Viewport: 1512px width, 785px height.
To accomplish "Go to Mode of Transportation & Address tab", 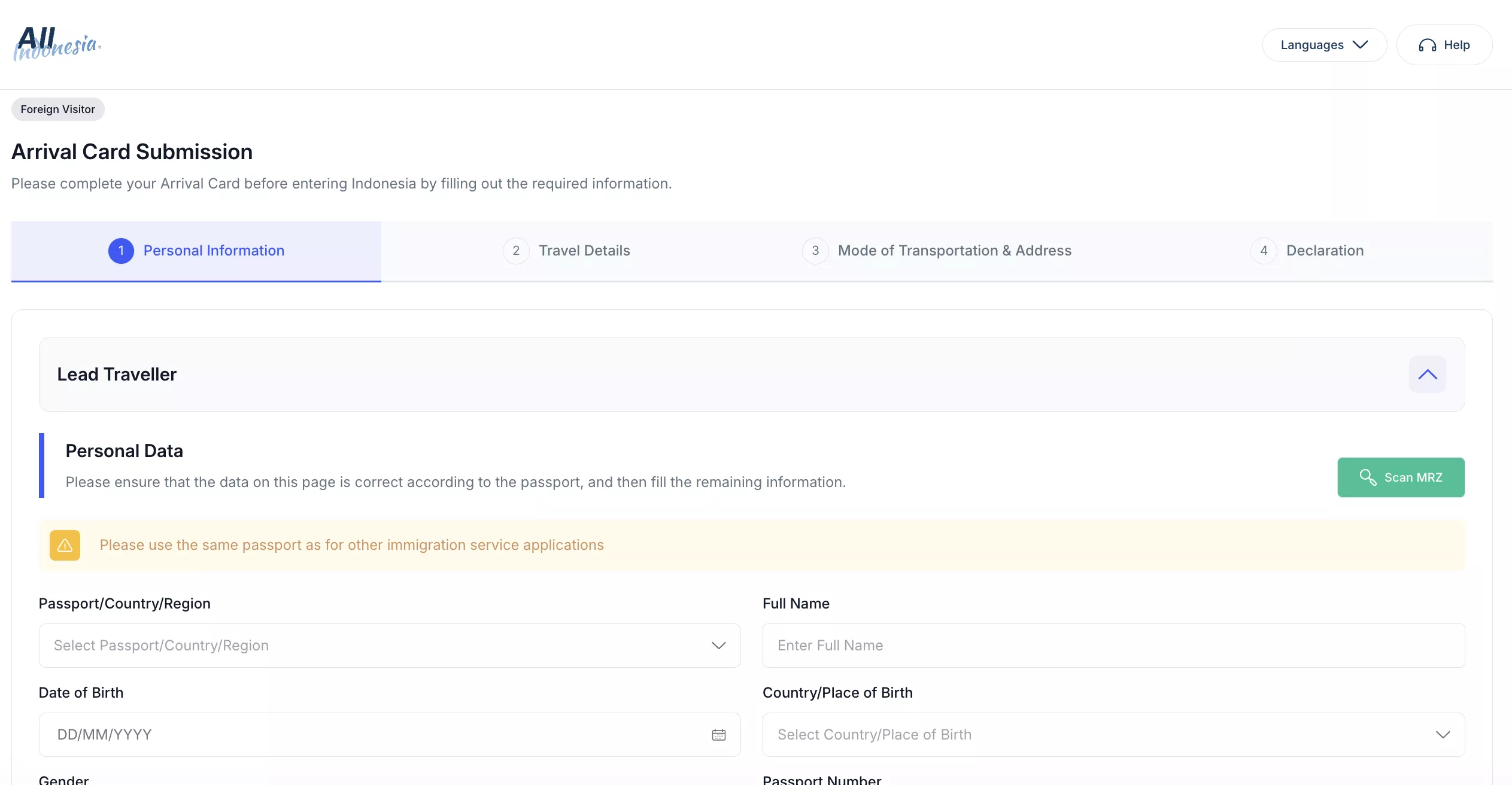I will tap(954, 251).
